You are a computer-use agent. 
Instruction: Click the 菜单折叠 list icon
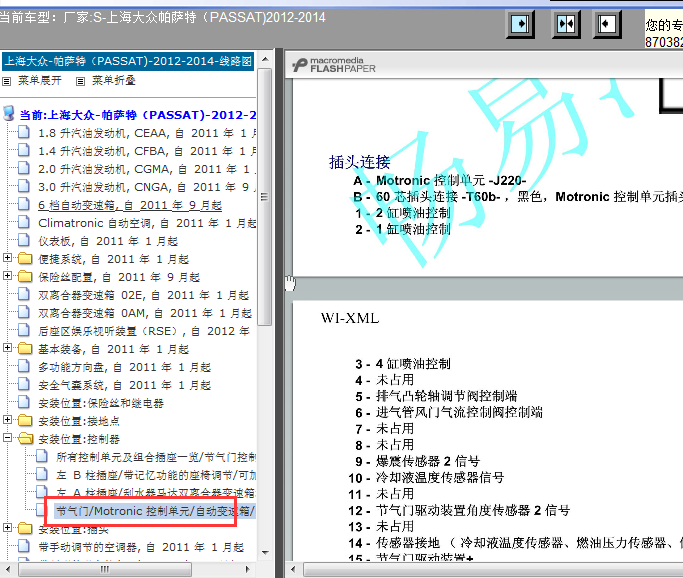click(81, 81)
